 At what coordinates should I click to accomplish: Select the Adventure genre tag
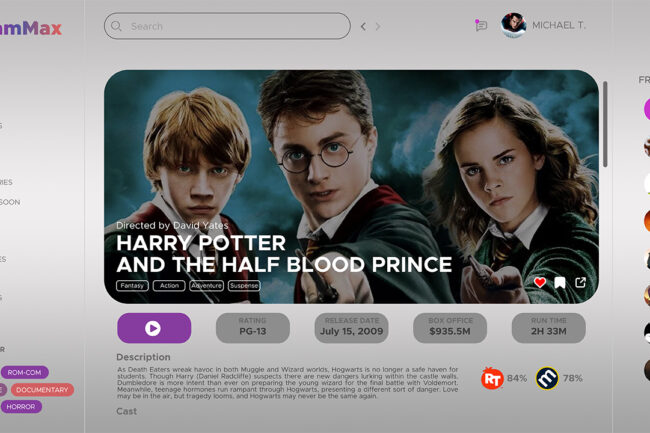(206, 285)
